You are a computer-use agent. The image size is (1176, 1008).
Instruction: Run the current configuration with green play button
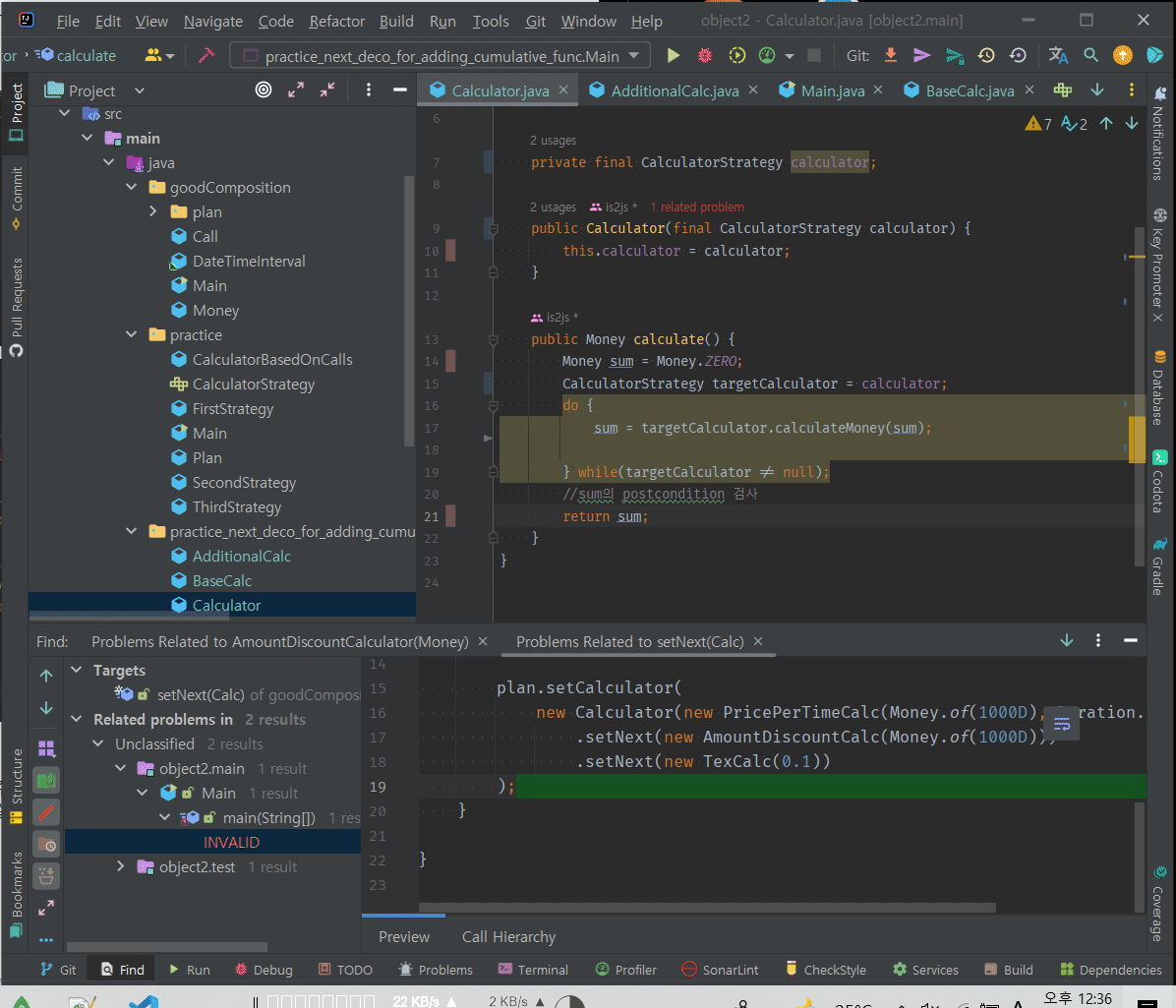pyautogui.click(x=673, y=56)
